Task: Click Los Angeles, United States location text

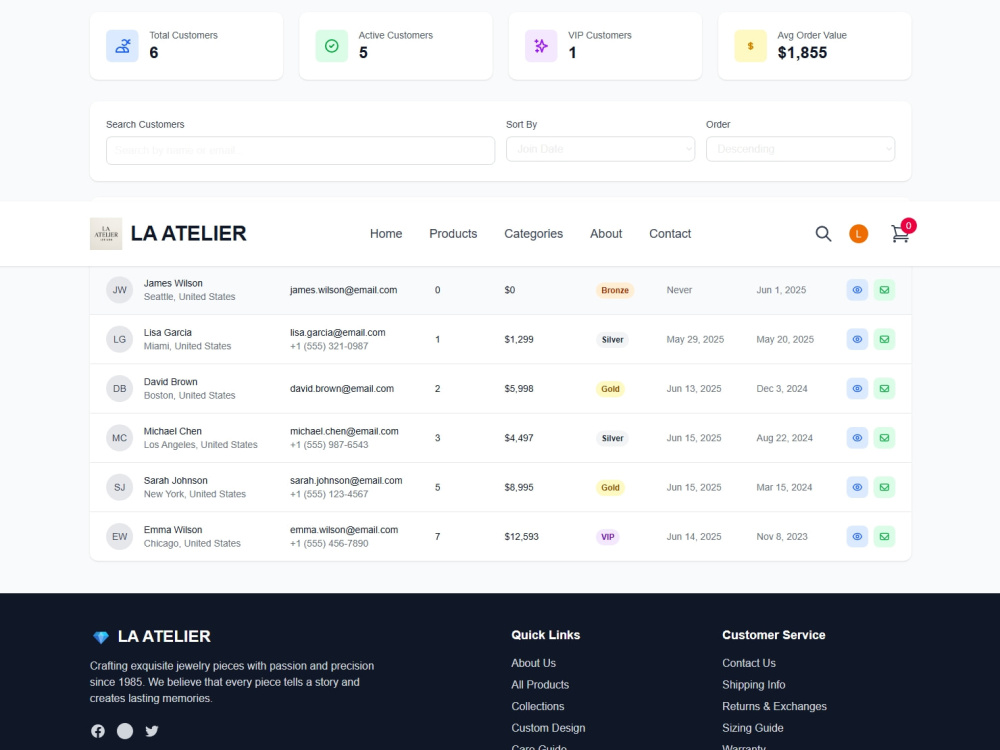Action: point(200,445)
